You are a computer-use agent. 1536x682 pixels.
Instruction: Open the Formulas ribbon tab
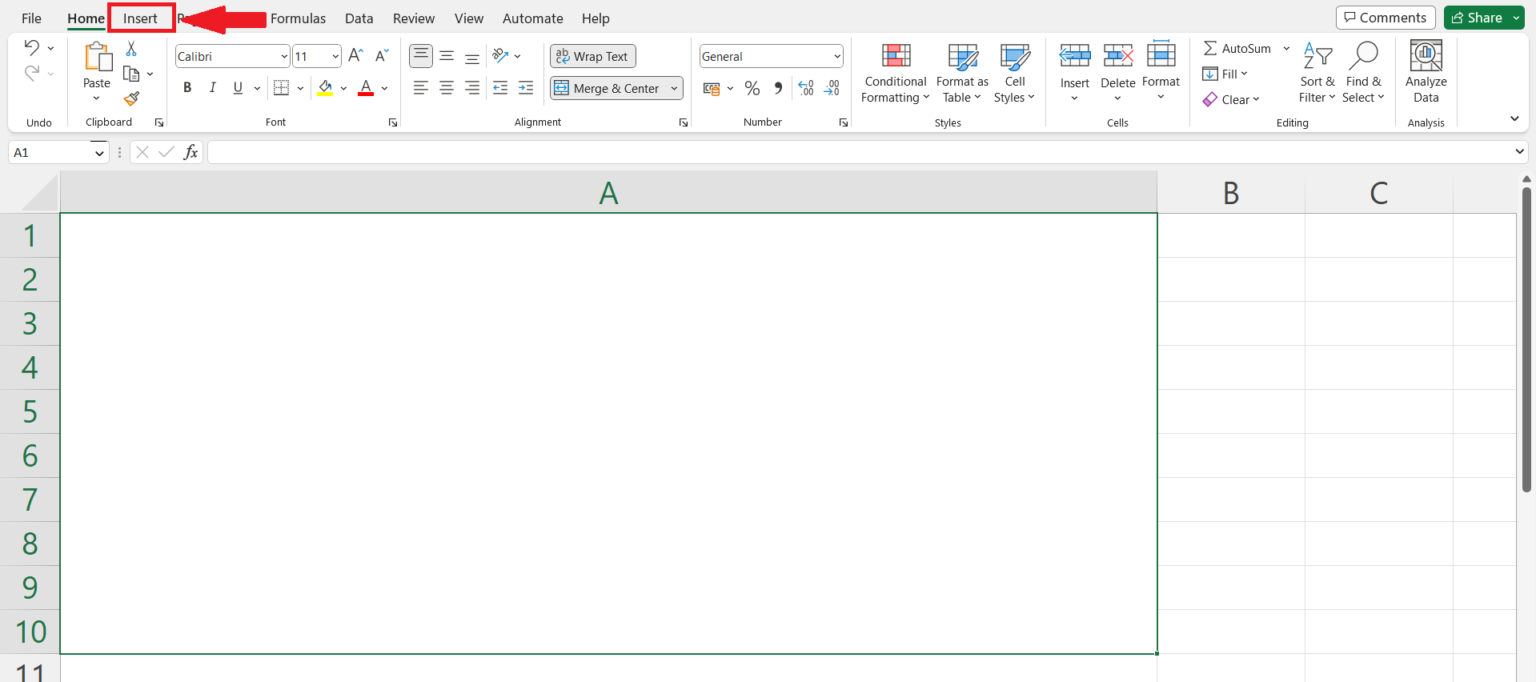pos(297,18)
